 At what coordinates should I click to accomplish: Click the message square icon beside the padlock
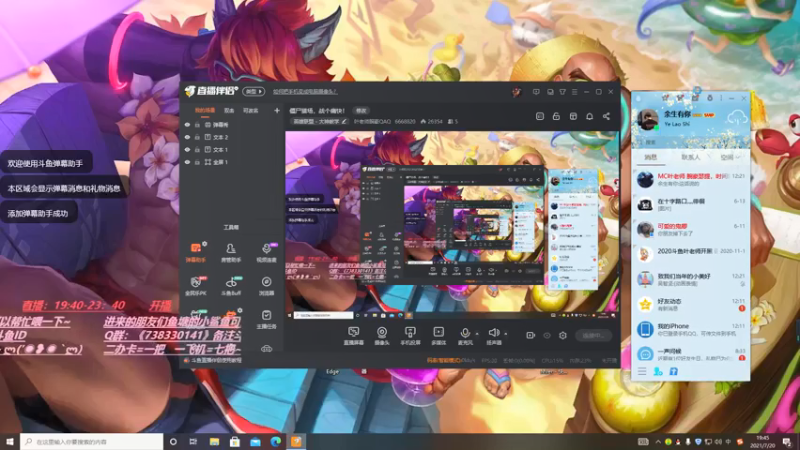pos(540,116)
